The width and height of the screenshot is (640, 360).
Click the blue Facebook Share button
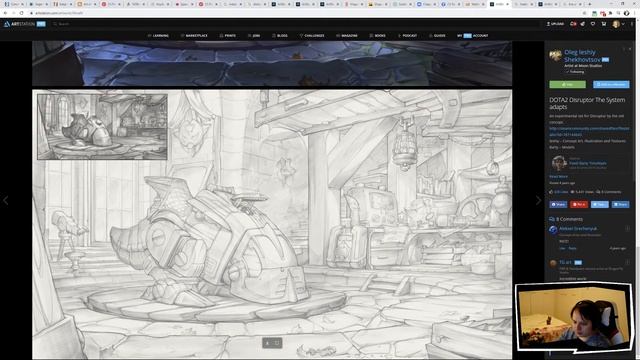click(x=558, y=204)
